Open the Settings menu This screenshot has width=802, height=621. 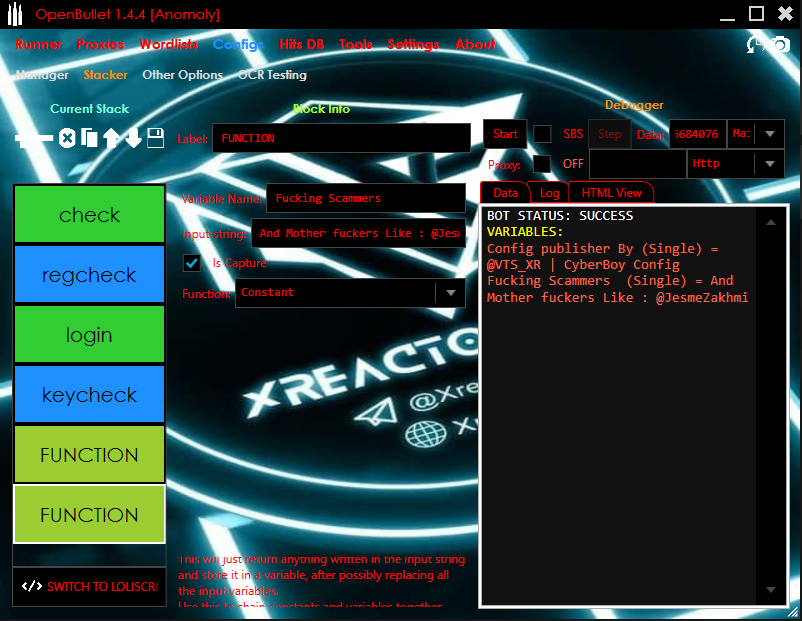click(413, 45)
